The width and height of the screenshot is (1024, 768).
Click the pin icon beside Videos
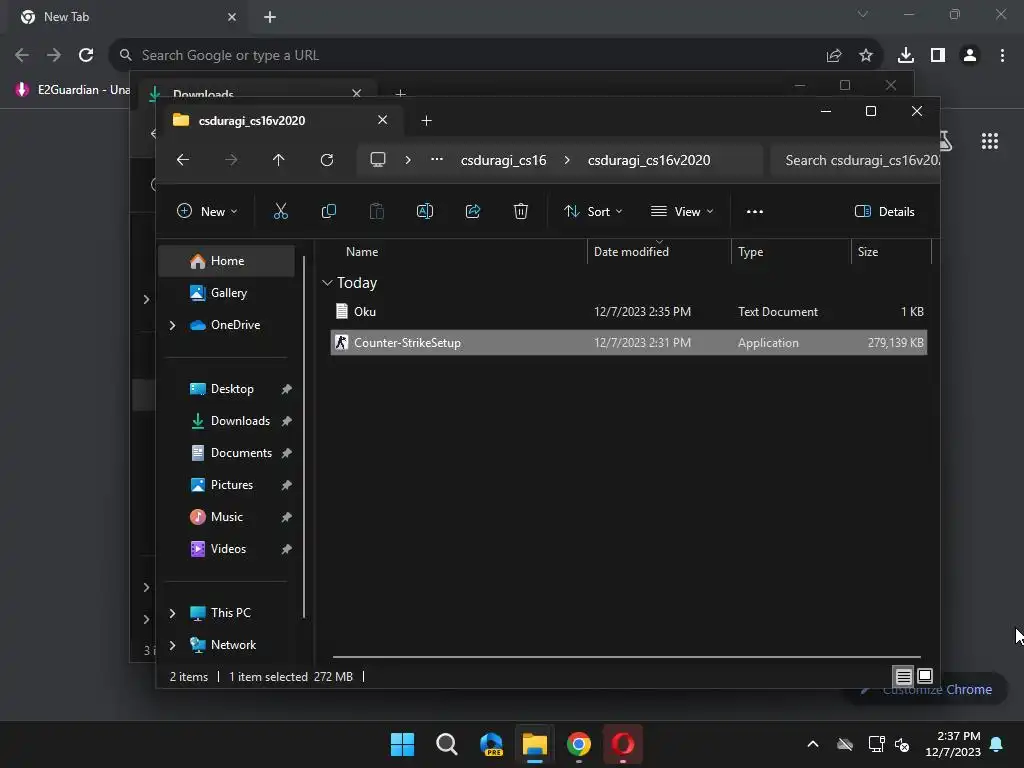tap(286, 549)
